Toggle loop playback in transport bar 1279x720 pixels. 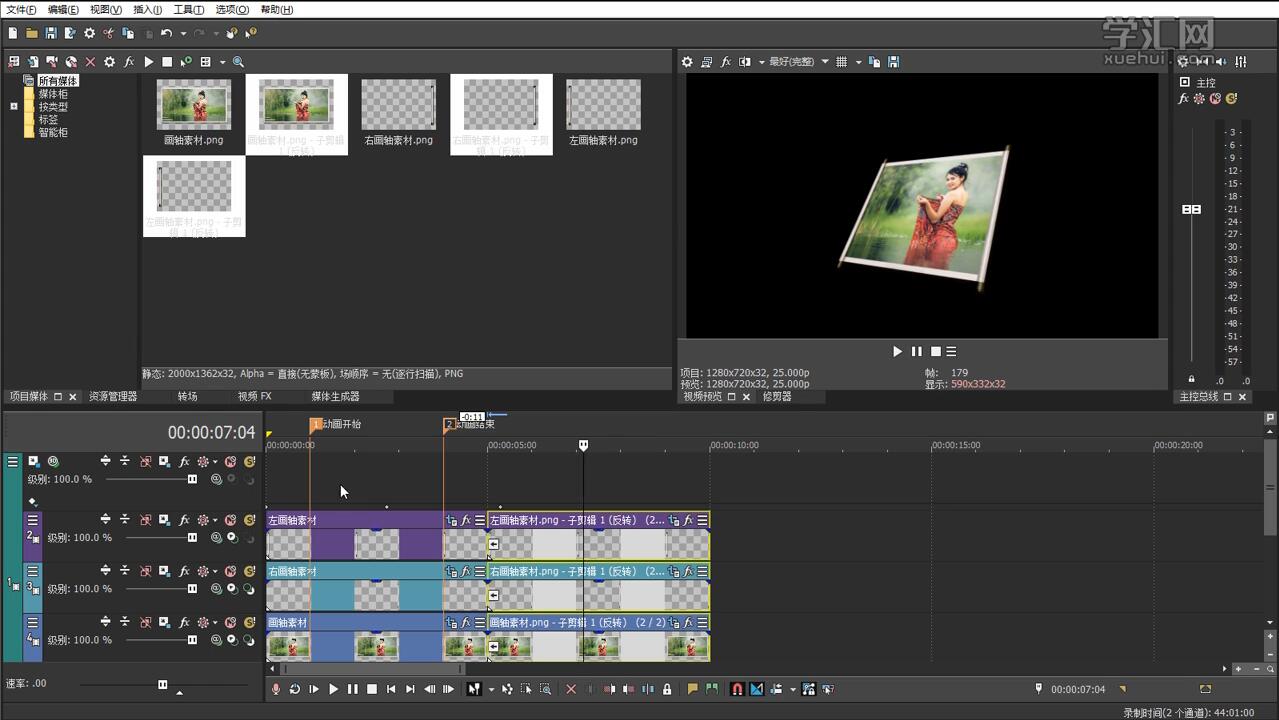[x=295, y=689]
